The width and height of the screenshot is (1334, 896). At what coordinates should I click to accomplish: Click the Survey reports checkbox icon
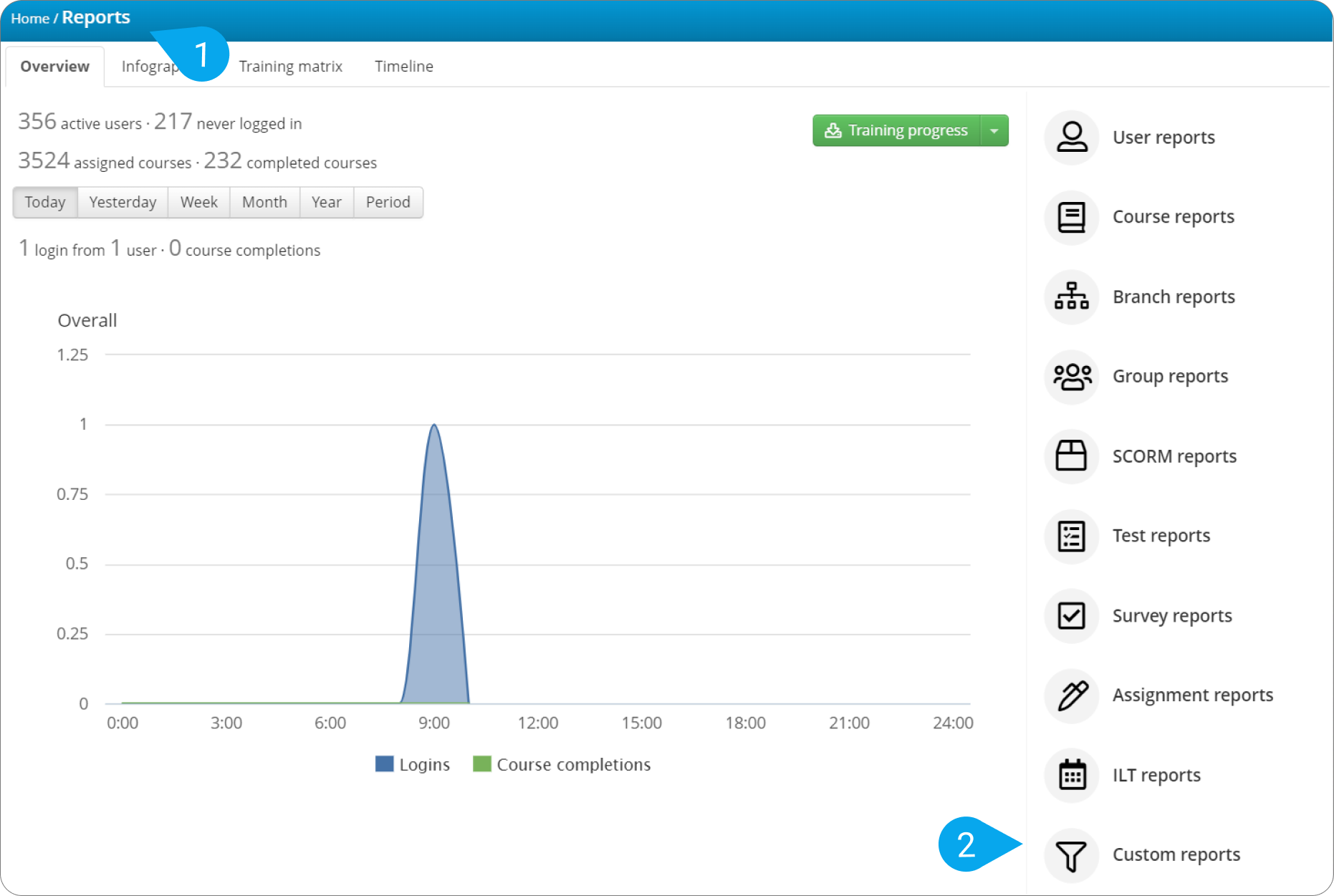(x=1072, y=616)
